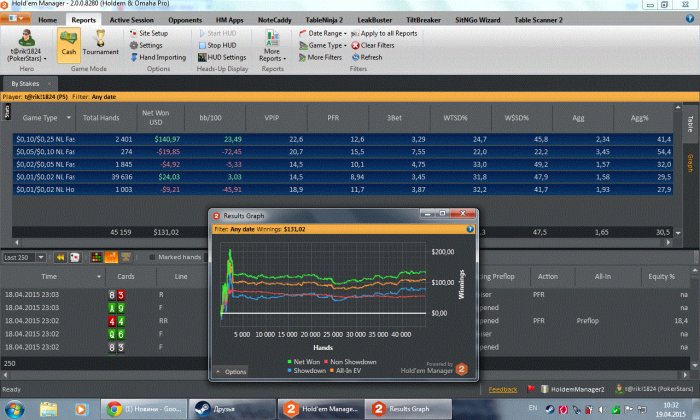700x420 pixels.
Task: Open Site Setup
Action: click(149, 33)
